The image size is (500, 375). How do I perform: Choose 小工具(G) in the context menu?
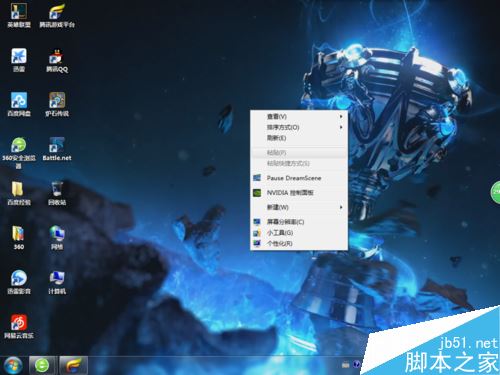(299, 233)
